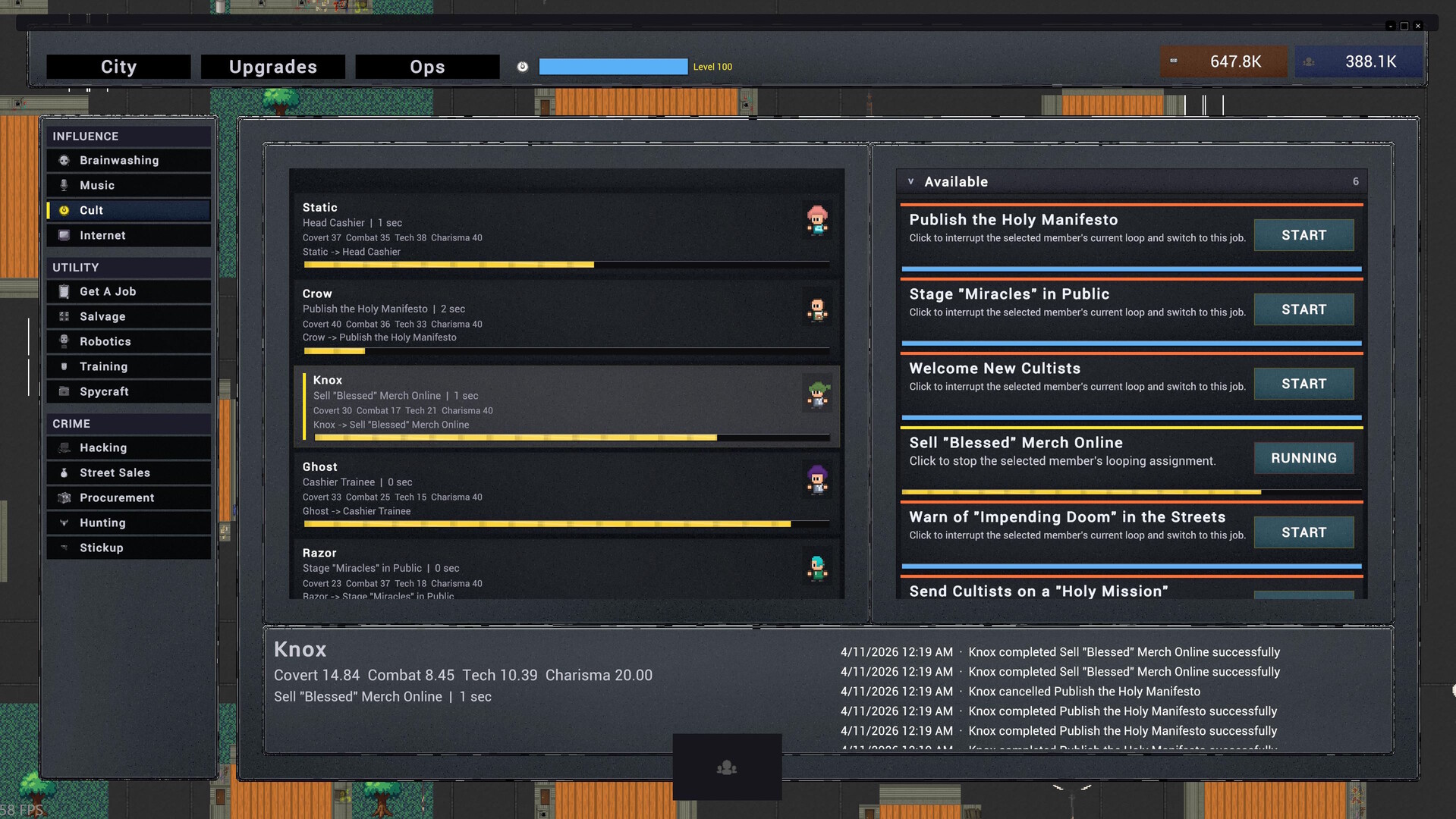Click Ghost's purple-haired avatar

click(x=816, y=480)
